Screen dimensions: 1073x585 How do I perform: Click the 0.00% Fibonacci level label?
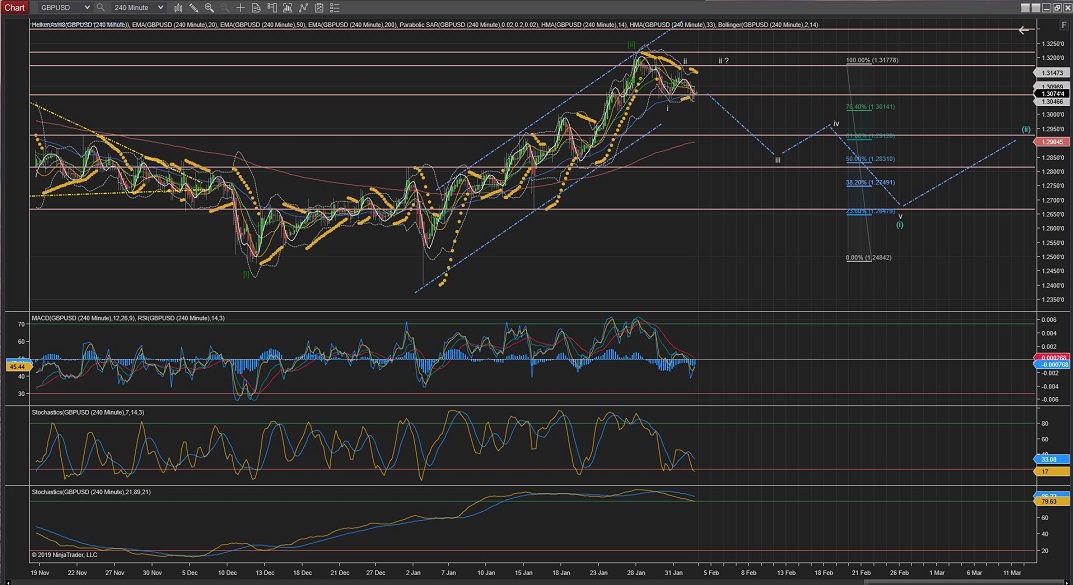(868, 258)
